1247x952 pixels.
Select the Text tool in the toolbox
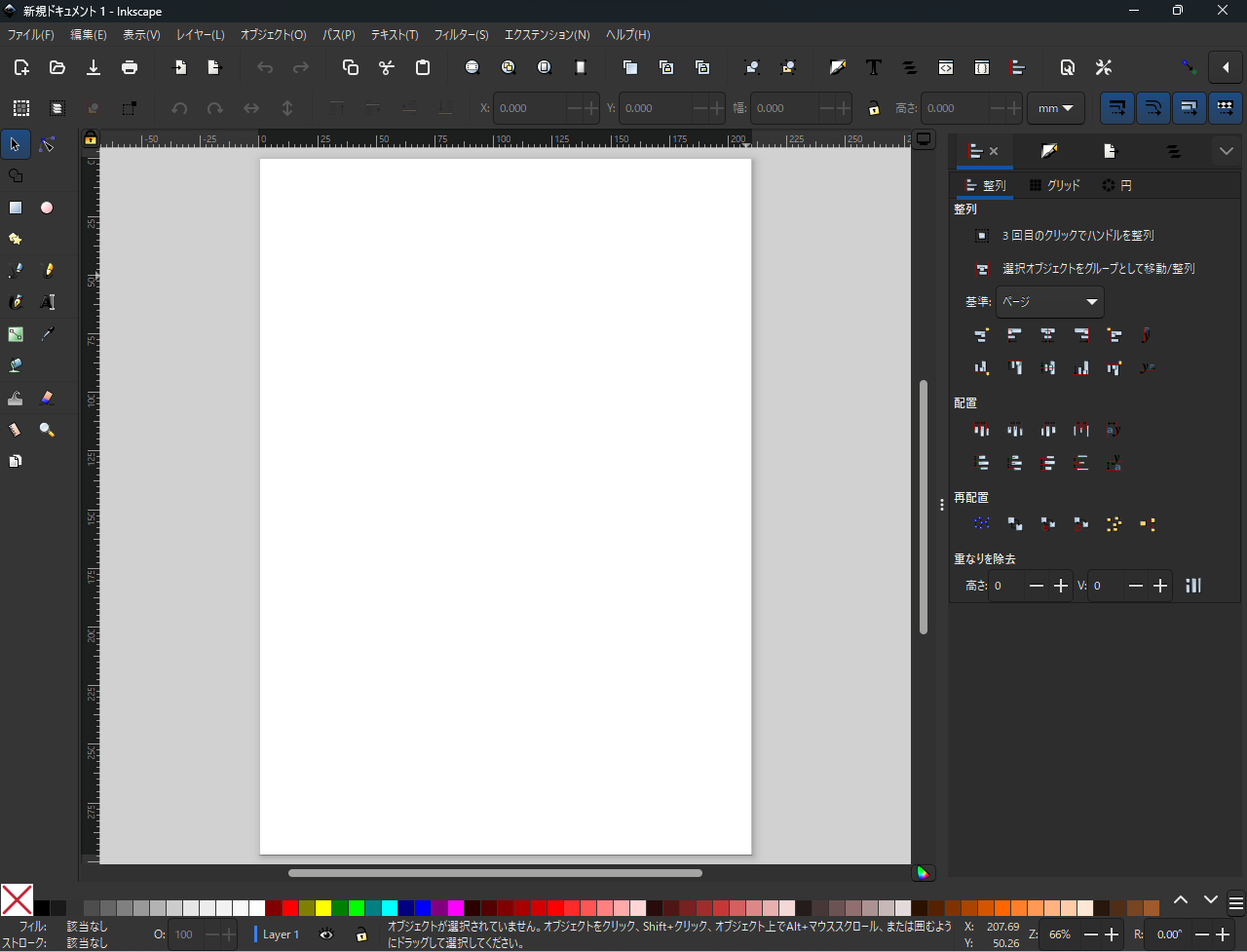point(47,302)
